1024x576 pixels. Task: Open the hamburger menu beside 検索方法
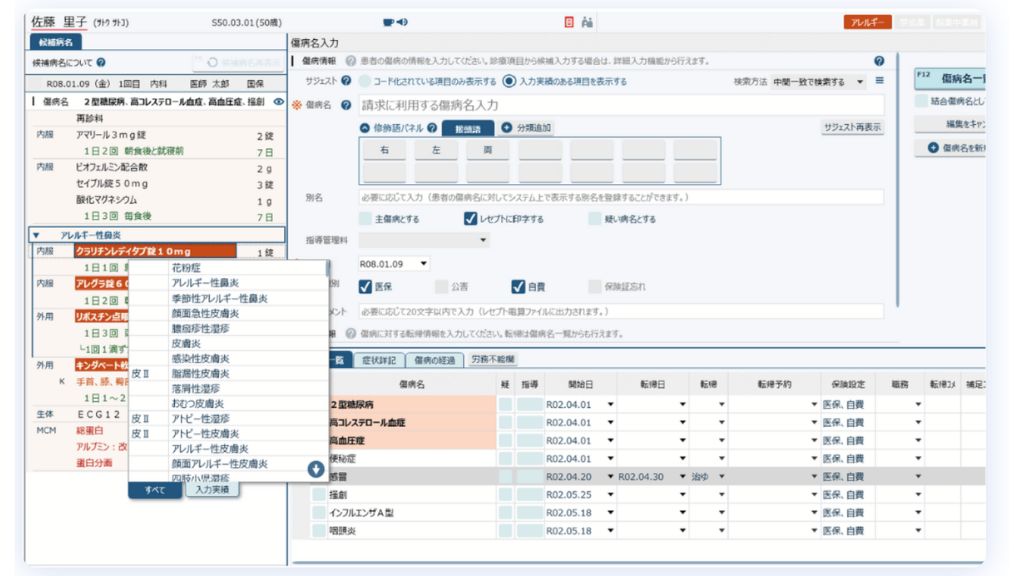click(x=880, y=80)
